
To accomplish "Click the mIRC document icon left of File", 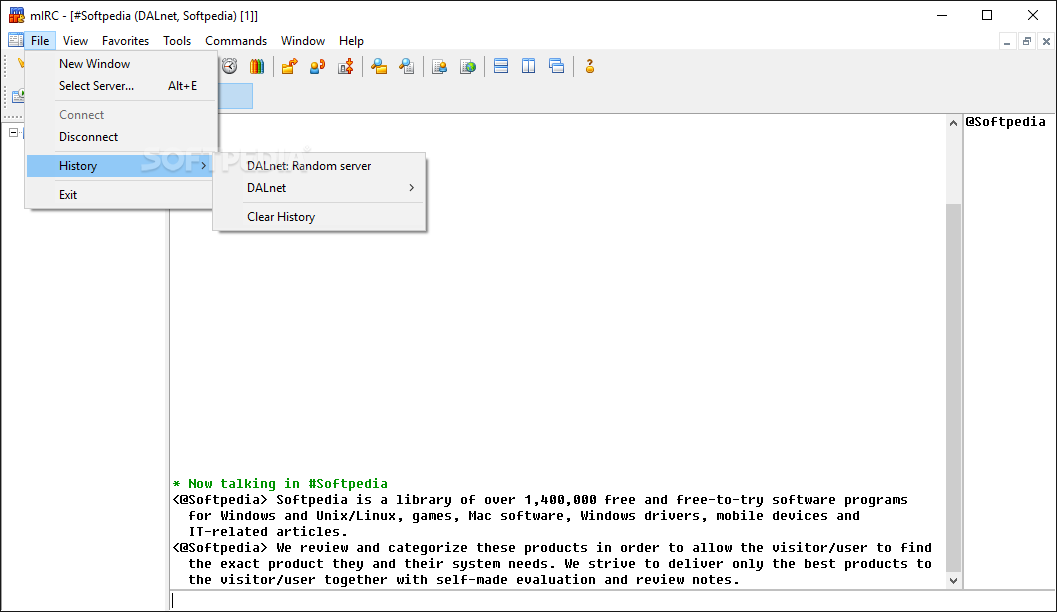I will (x=16, y=40).
